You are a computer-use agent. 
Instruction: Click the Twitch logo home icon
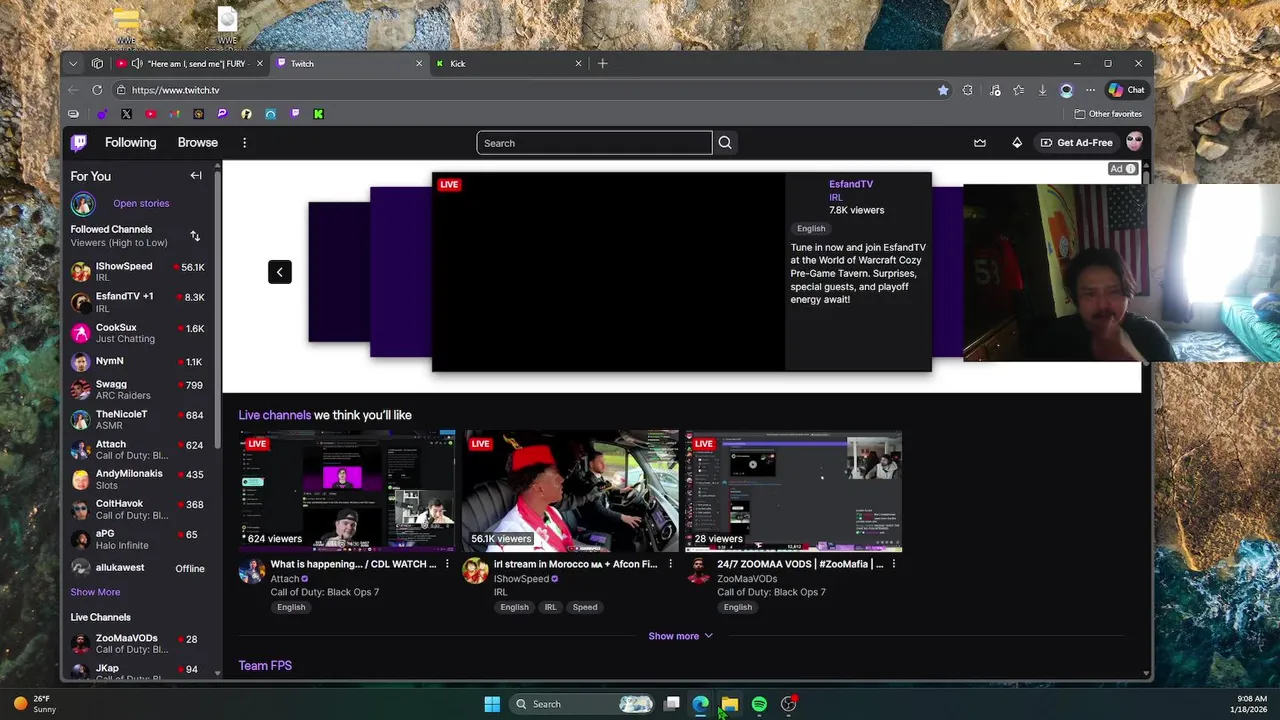point(79,143)
